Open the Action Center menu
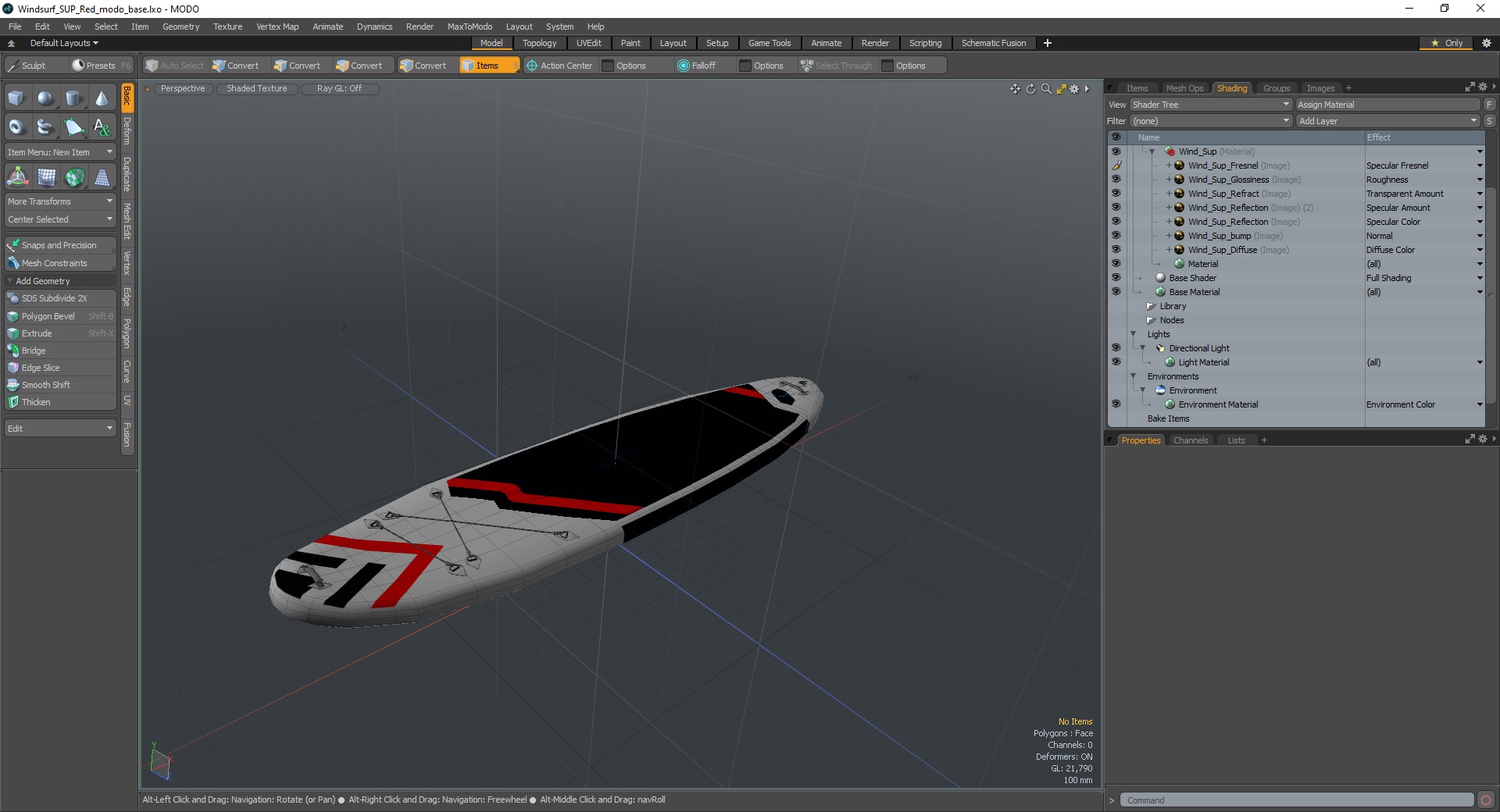This screenshot has height=812, width=1500. (559, 66)
